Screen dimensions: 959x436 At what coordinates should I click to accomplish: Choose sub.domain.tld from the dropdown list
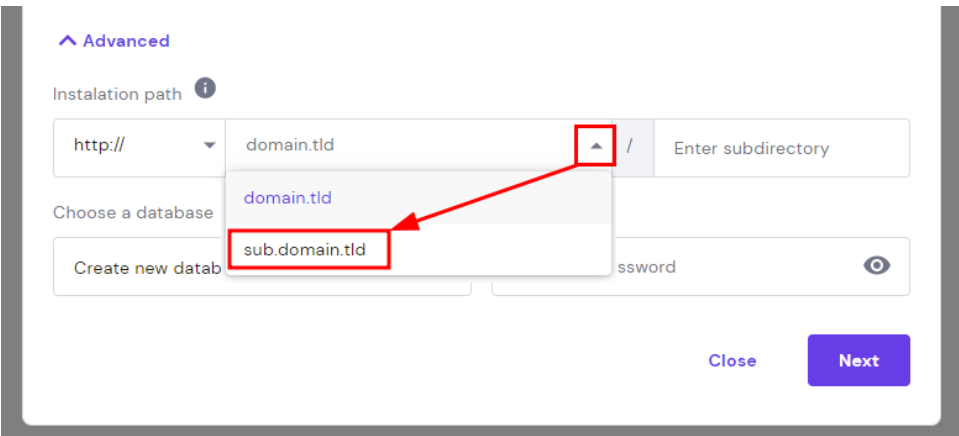(306, 250)
